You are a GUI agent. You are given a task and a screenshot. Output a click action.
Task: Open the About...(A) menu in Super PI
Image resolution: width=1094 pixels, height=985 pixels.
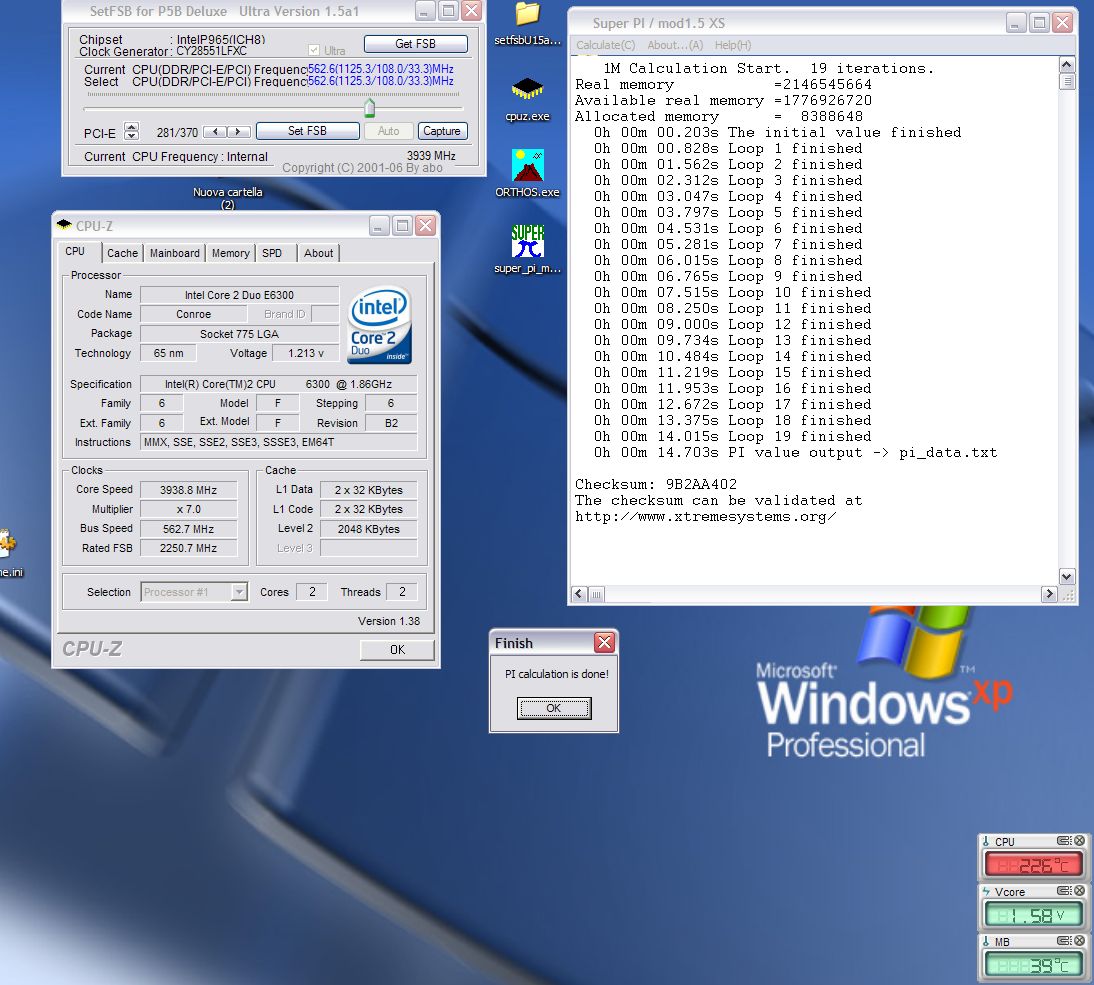675,45
